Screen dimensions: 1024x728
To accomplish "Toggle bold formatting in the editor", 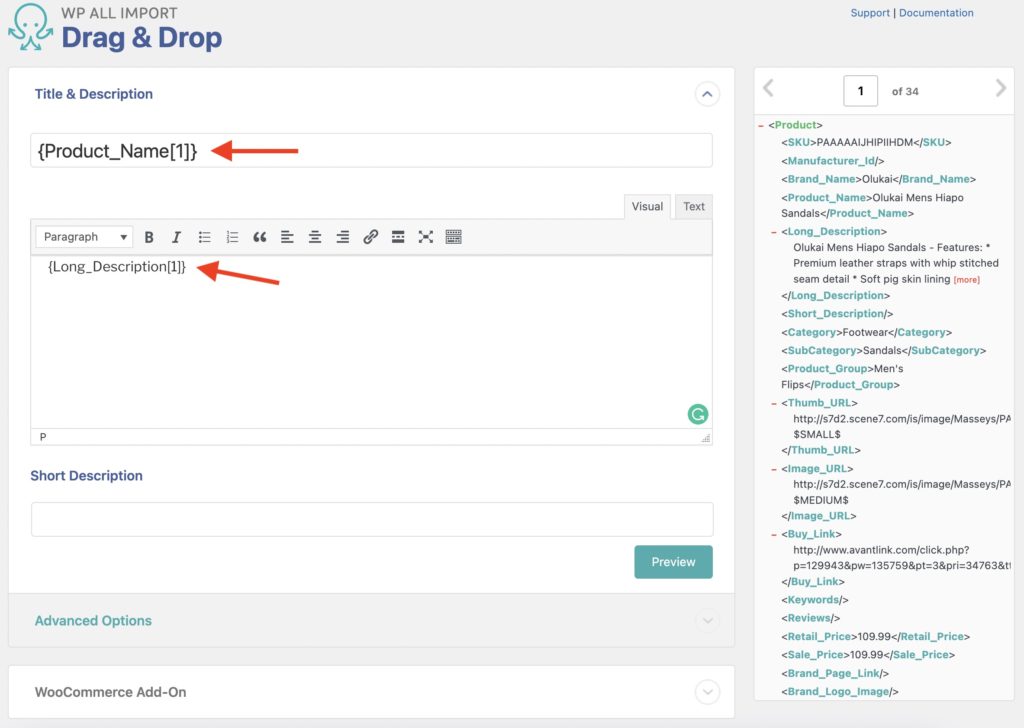I will (x=149, y=237).
